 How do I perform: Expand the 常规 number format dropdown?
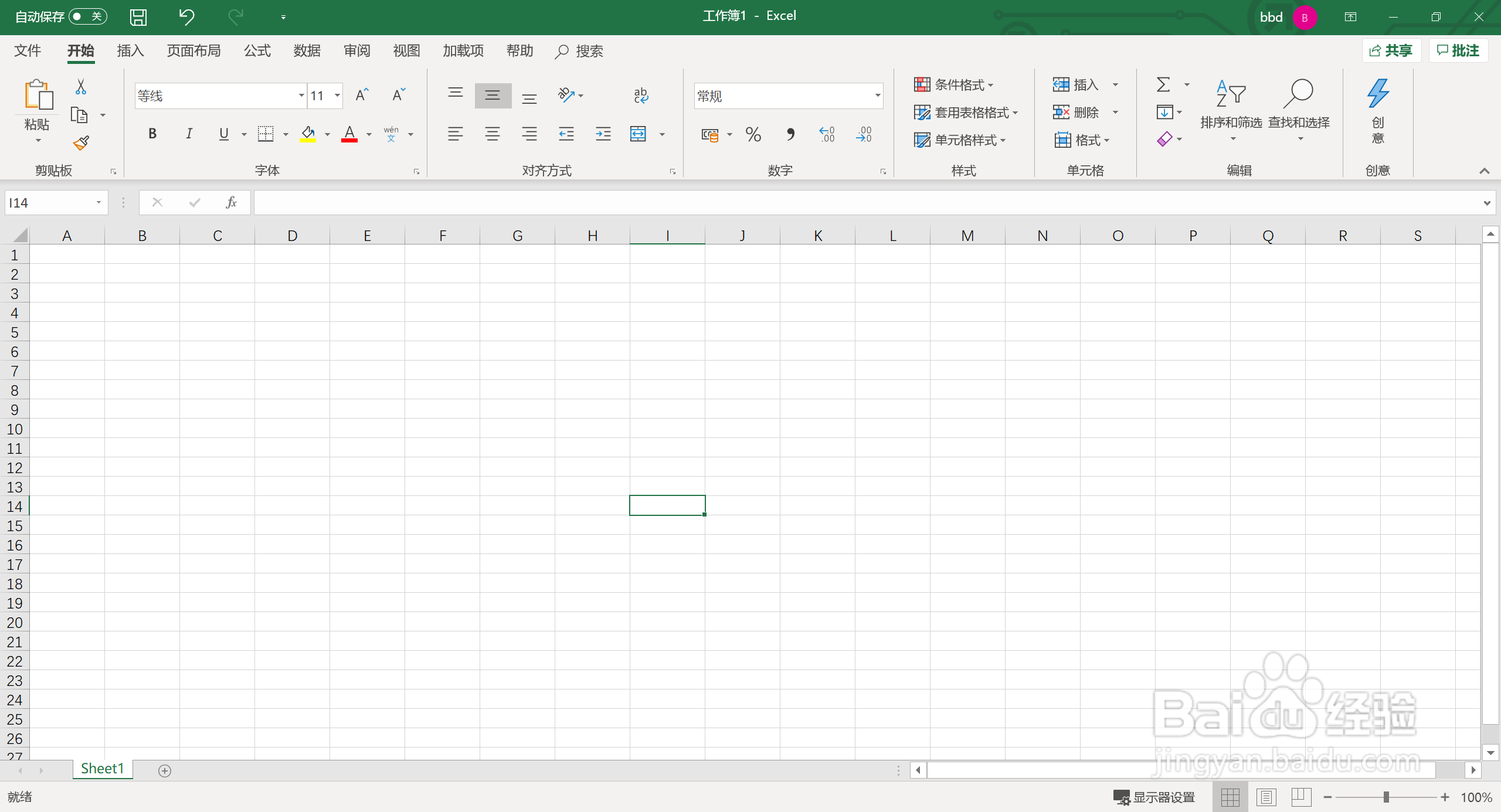(x=877, y=96)
